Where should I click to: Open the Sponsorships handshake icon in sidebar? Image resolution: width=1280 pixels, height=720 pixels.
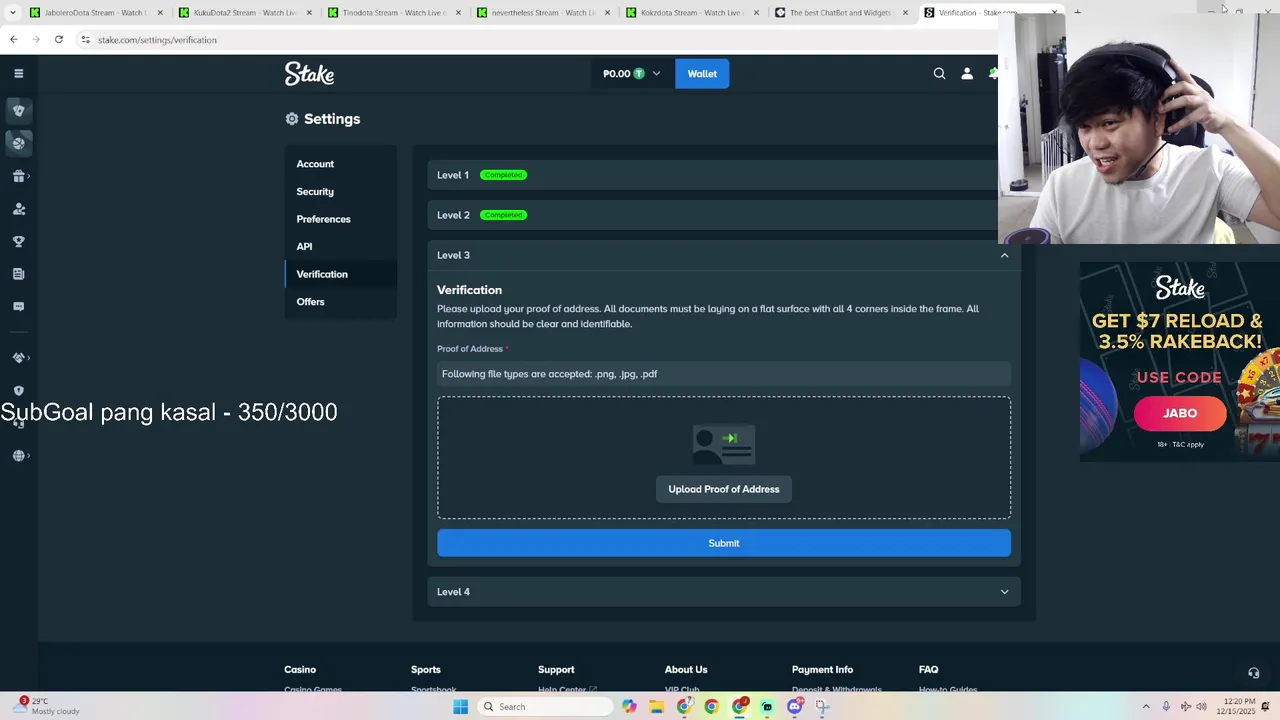coord(18,358)
